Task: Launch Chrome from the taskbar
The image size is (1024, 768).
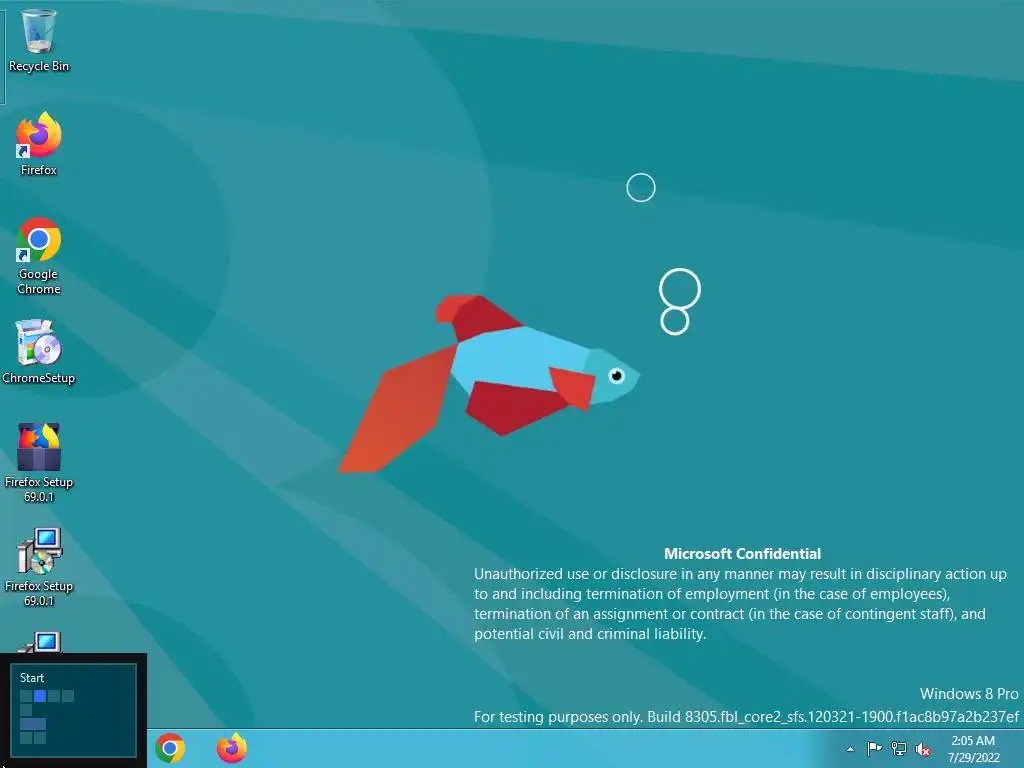Action: pos(170,748)
